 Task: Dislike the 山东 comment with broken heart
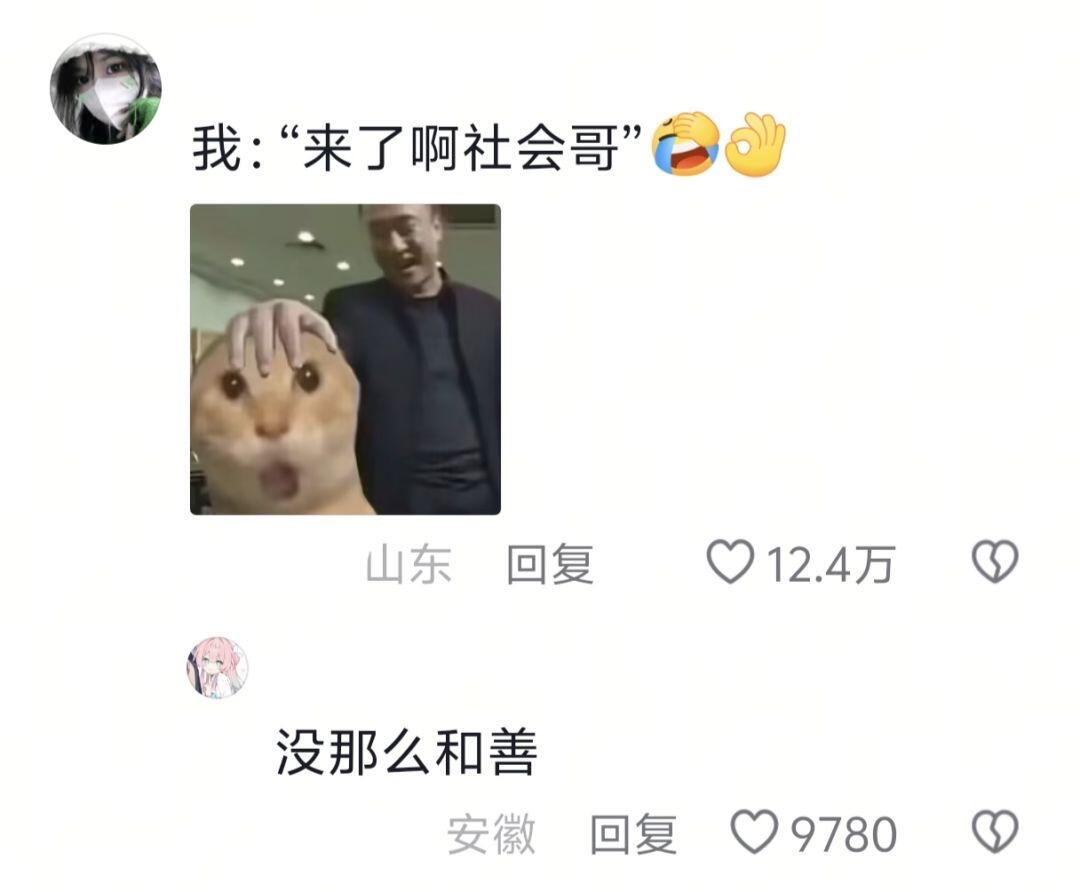[x=995, y=561]
